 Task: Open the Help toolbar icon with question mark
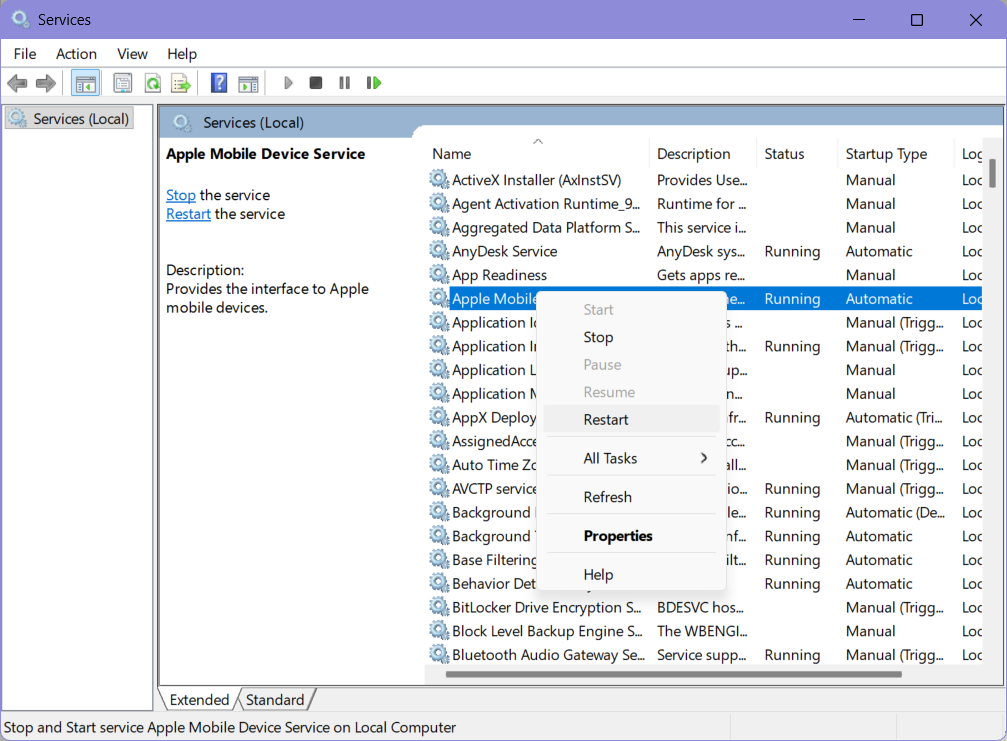[x=219, y=83]
